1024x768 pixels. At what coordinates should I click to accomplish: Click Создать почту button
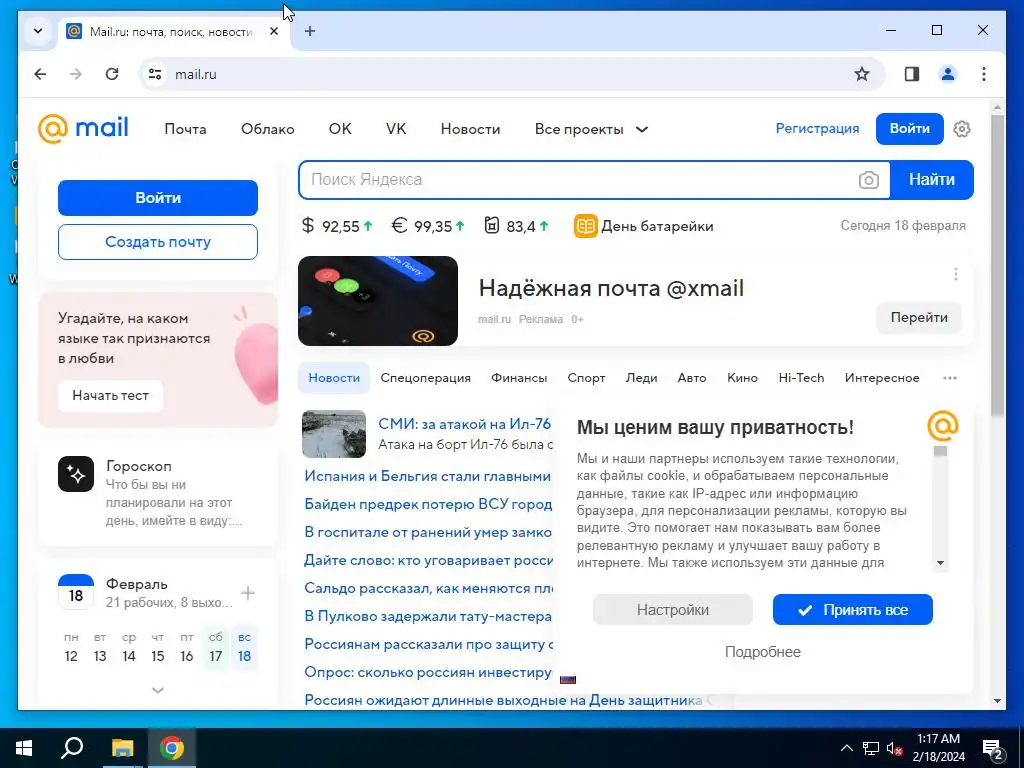[158, 242]
